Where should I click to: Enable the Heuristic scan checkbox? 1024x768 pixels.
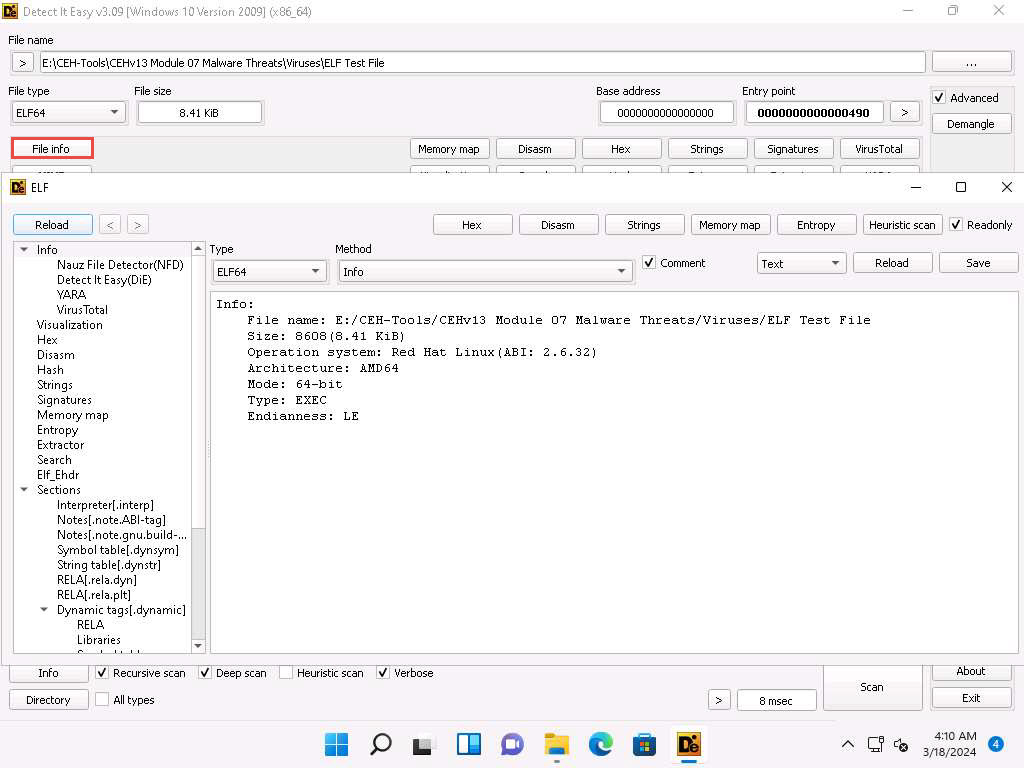(286, 673)
